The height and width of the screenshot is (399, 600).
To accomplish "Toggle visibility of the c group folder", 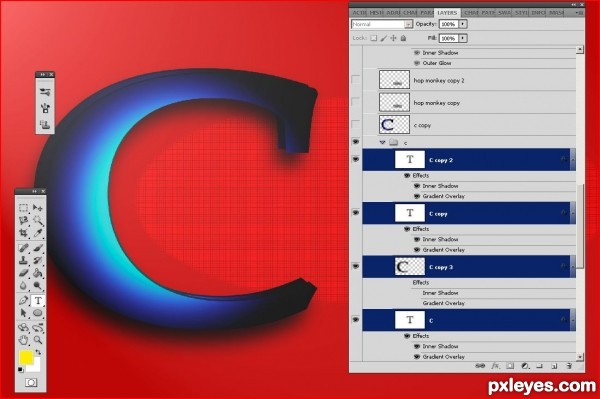I will pos(356,142).
